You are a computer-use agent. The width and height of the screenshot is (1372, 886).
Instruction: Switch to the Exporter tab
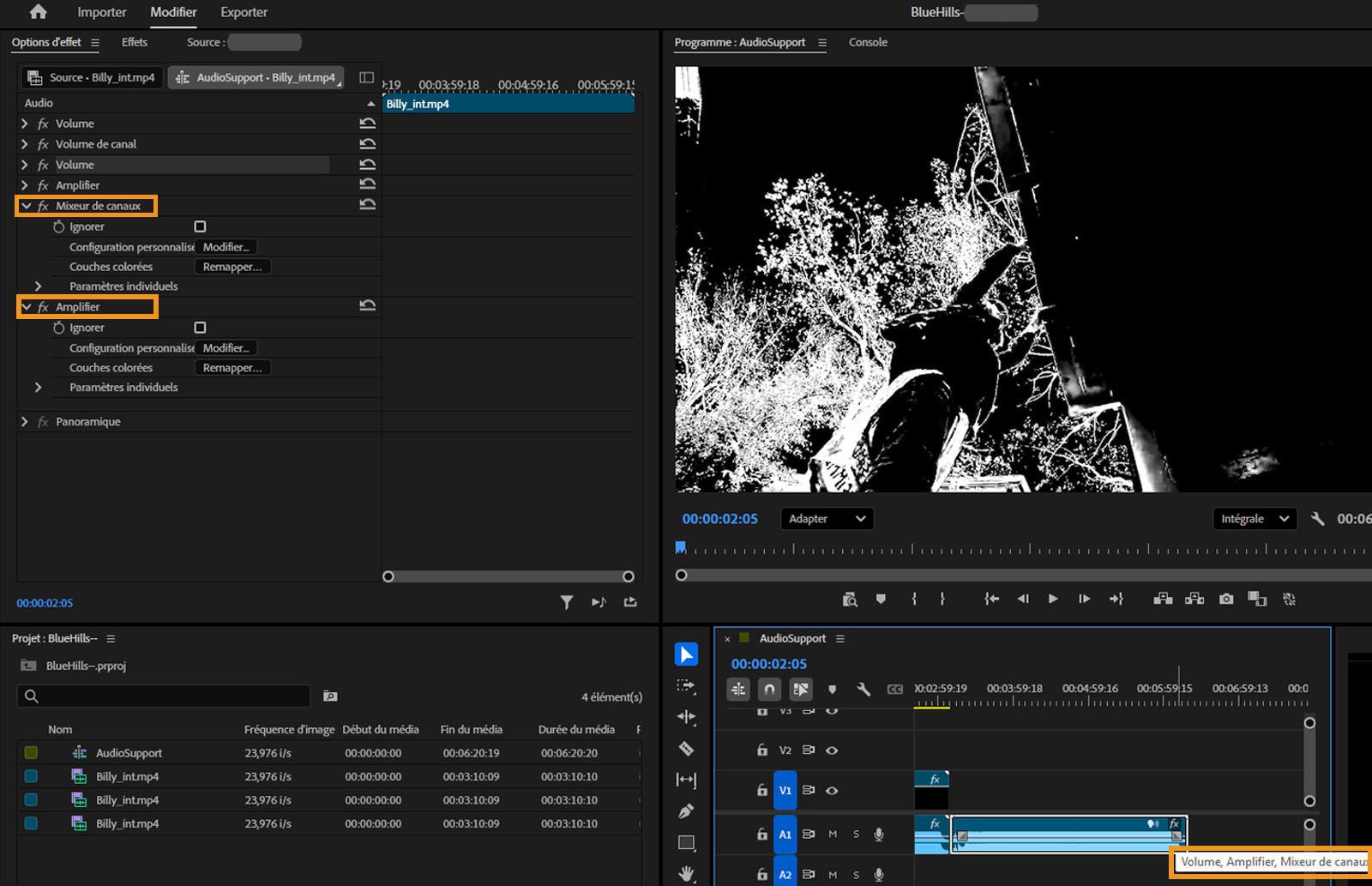pyautogui.click(x=244, y=12)
